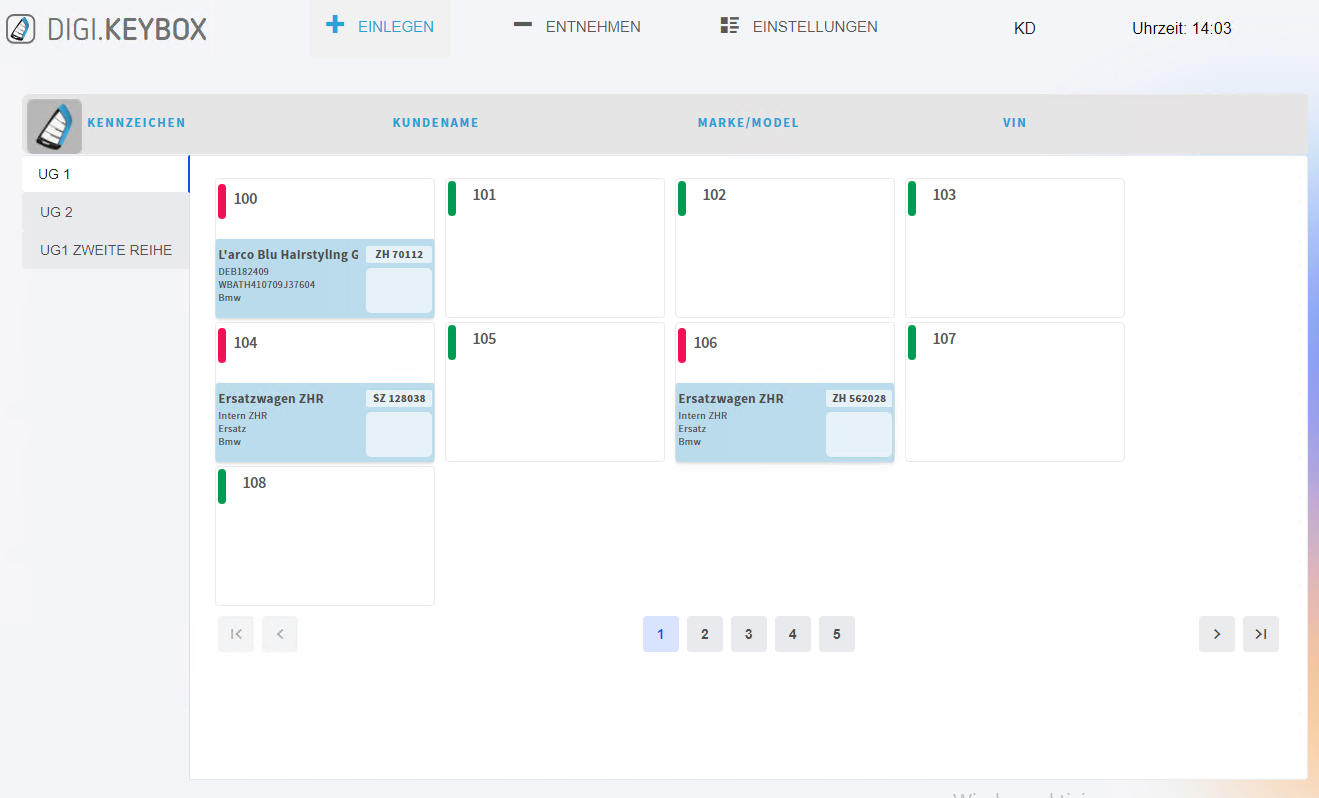Screen dimensions: 1319x798
Task: Click the red status bar of slot 100
Action: [222, 201]
